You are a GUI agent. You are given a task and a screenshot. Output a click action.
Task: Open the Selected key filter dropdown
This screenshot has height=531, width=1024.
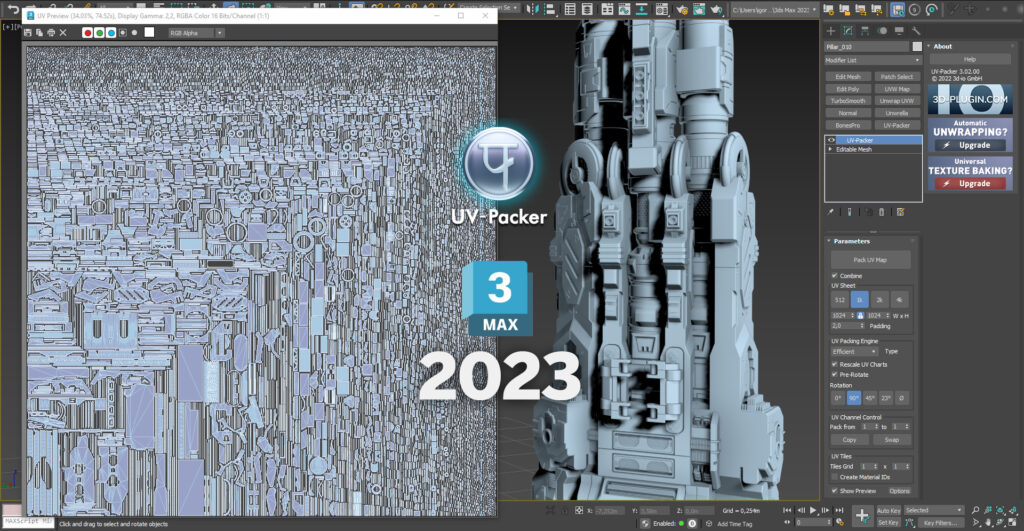pyautogui.click(x=934, y=510)
